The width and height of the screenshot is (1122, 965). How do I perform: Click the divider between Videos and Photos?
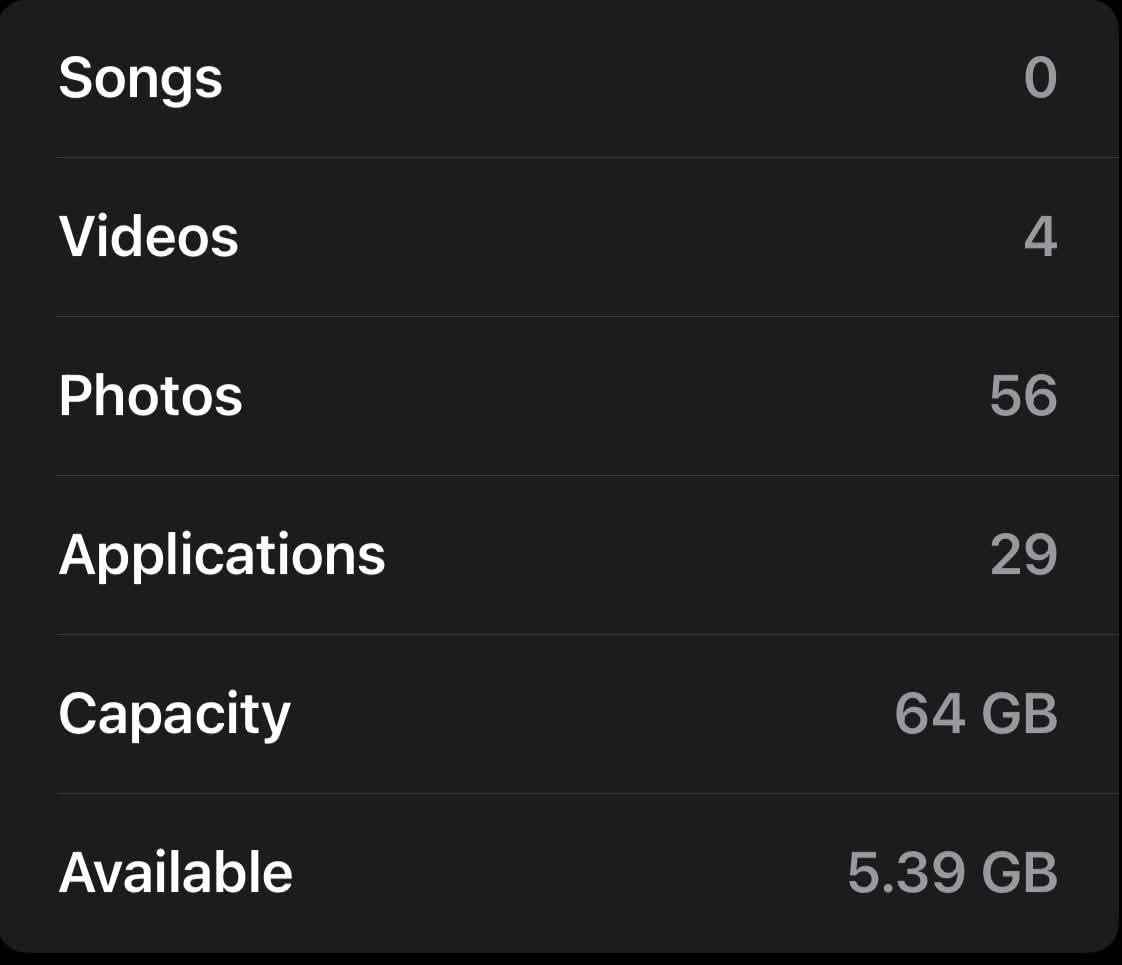click(x=588, y=316)
